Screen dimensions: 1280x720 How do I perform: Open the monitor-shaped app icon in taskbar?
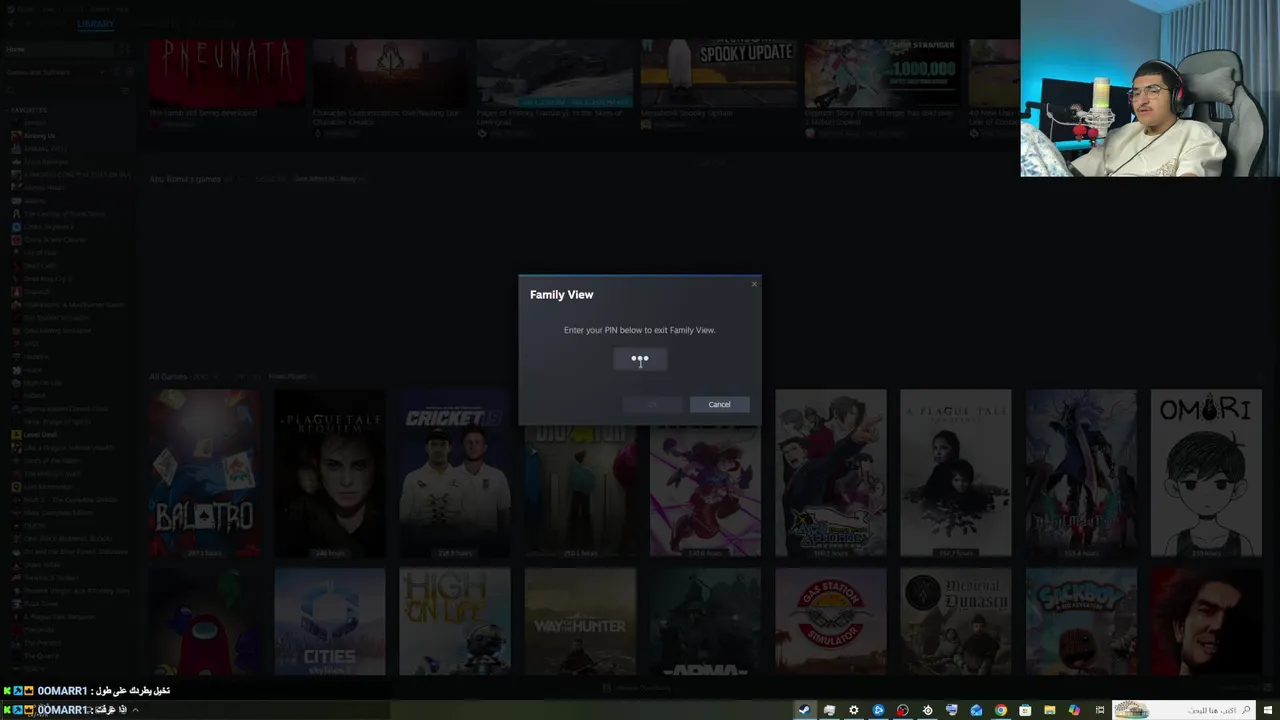coord(951,710)
